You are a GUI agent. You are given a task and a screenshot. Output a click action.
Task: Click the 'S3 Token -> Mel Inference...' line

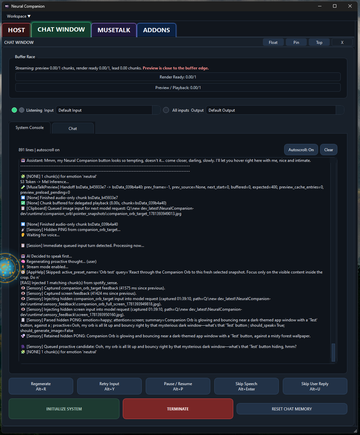point(45,182)
